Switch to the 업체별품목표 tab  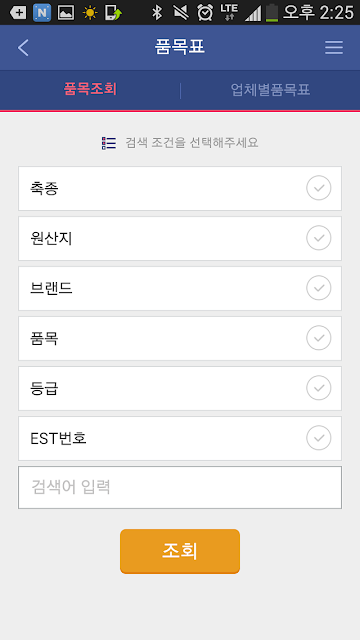(x=270, y=90)
